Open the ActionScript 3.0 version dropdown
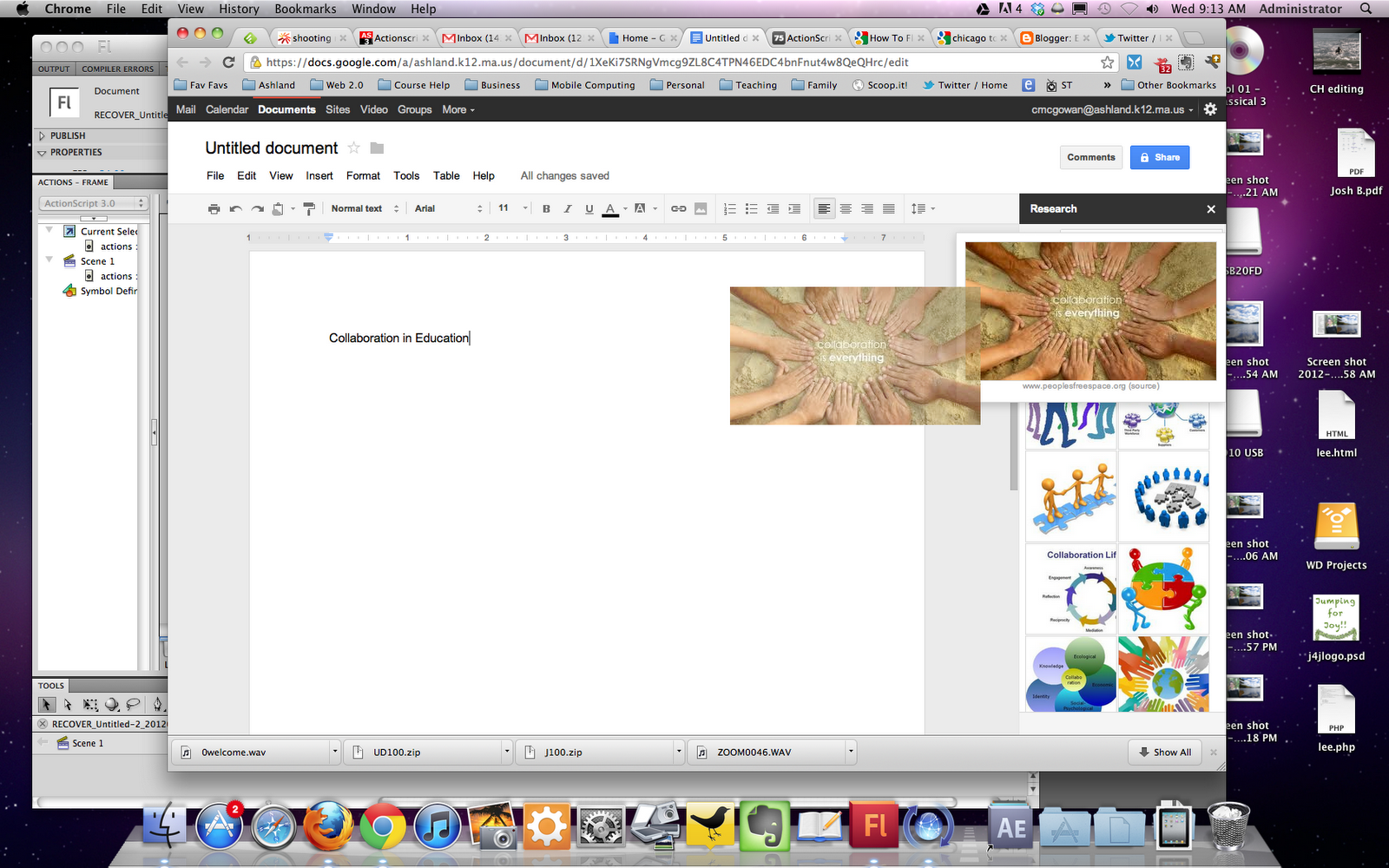The width and height of the screenshot is (1389, 868). 142,202
